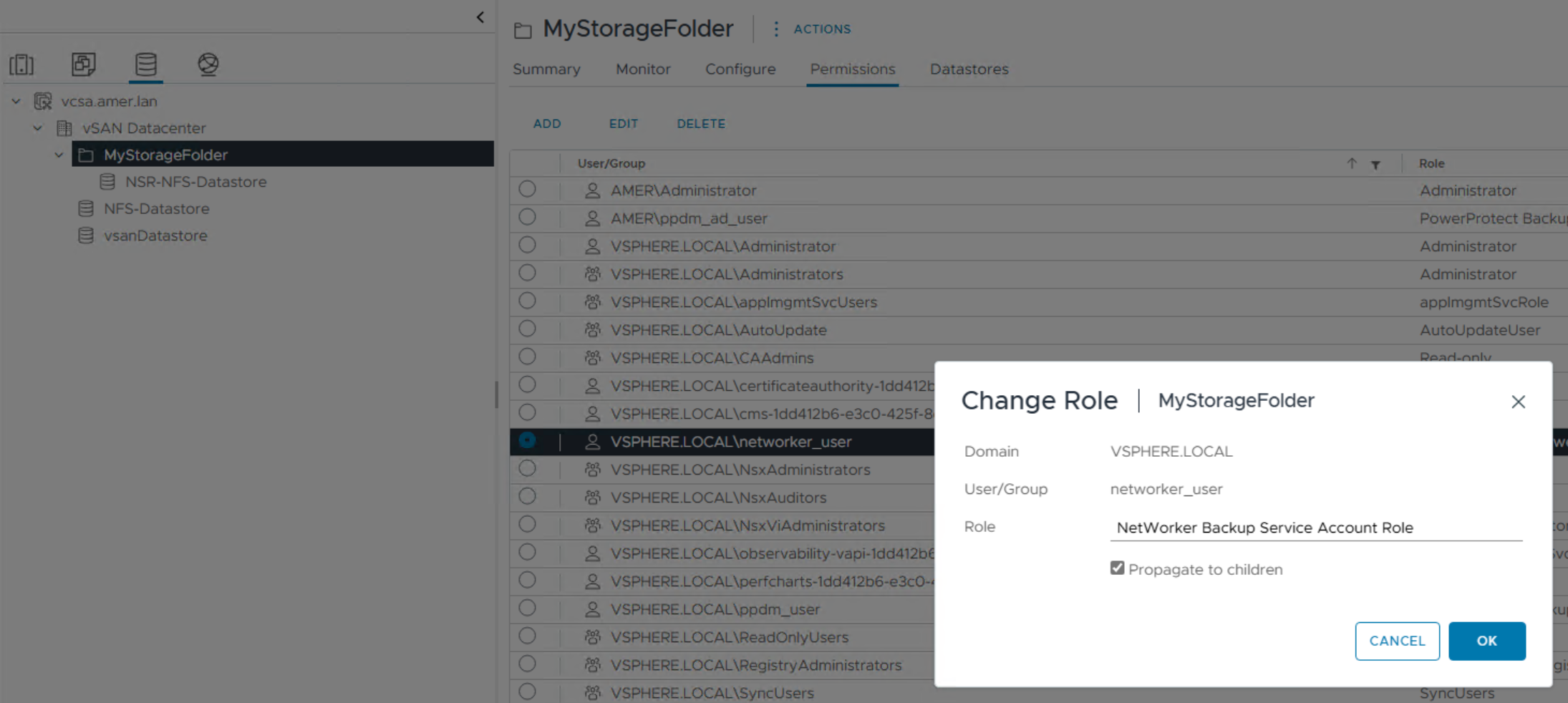
Task: Click the ADD permission button
Action: [547, 123]
